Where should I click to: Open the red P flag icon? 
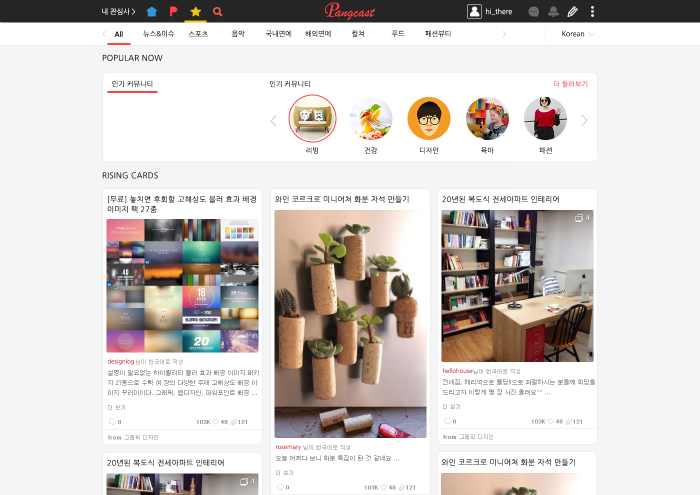(x=174, y=12)
